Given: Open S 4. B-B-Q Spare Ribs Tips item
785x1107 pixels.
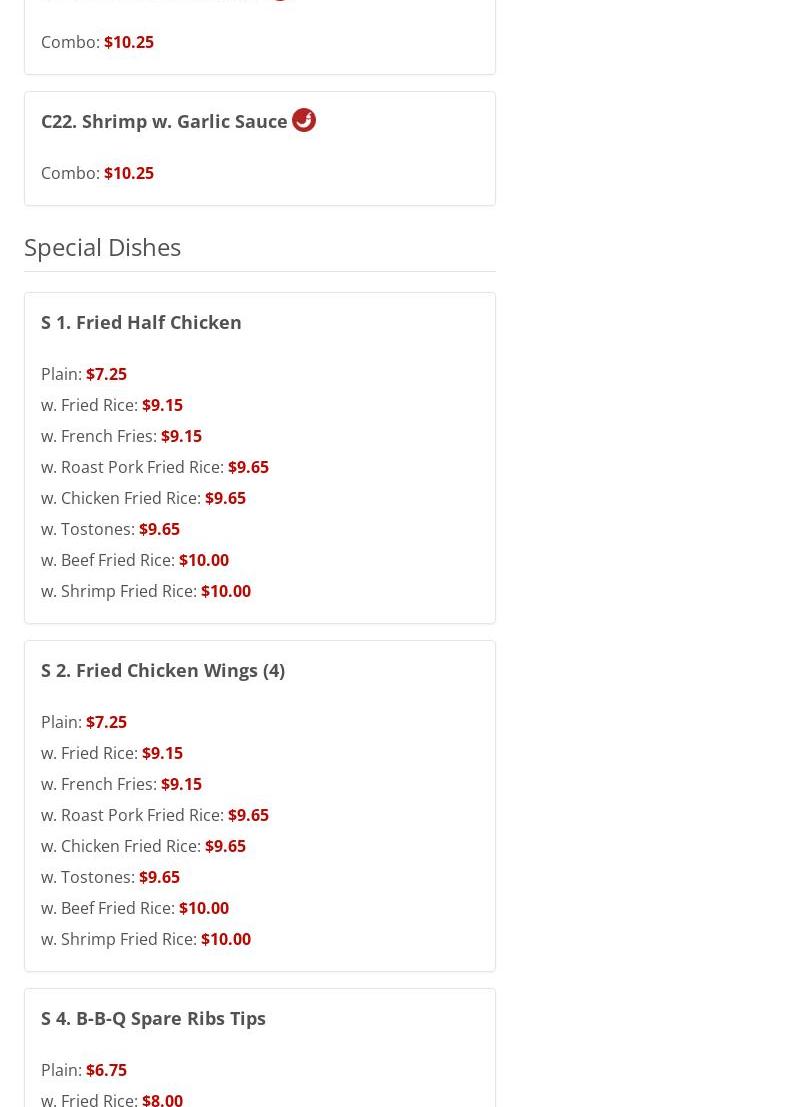Looking at the screenshot, I should click(153, 1018).
